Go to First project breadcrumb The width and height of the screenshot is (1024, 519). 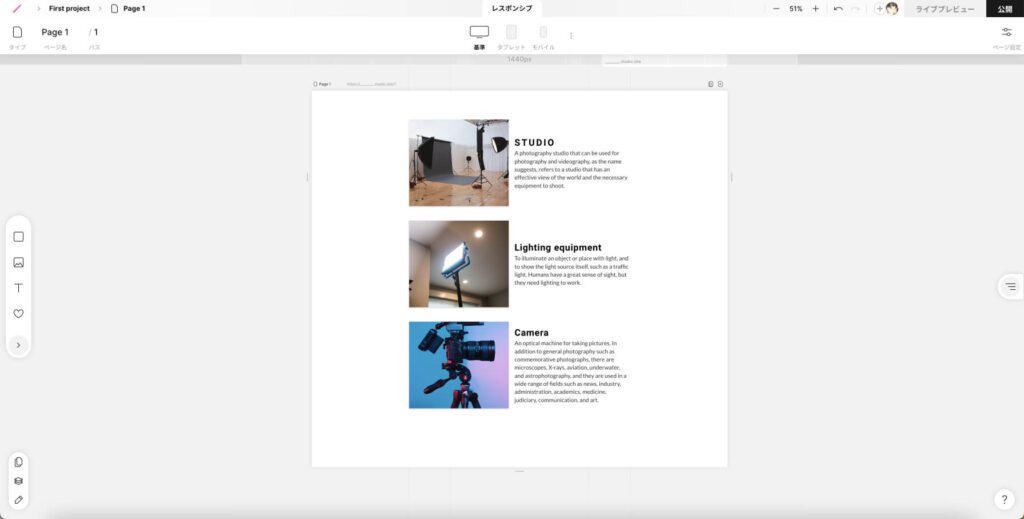[x=69, y=8]
